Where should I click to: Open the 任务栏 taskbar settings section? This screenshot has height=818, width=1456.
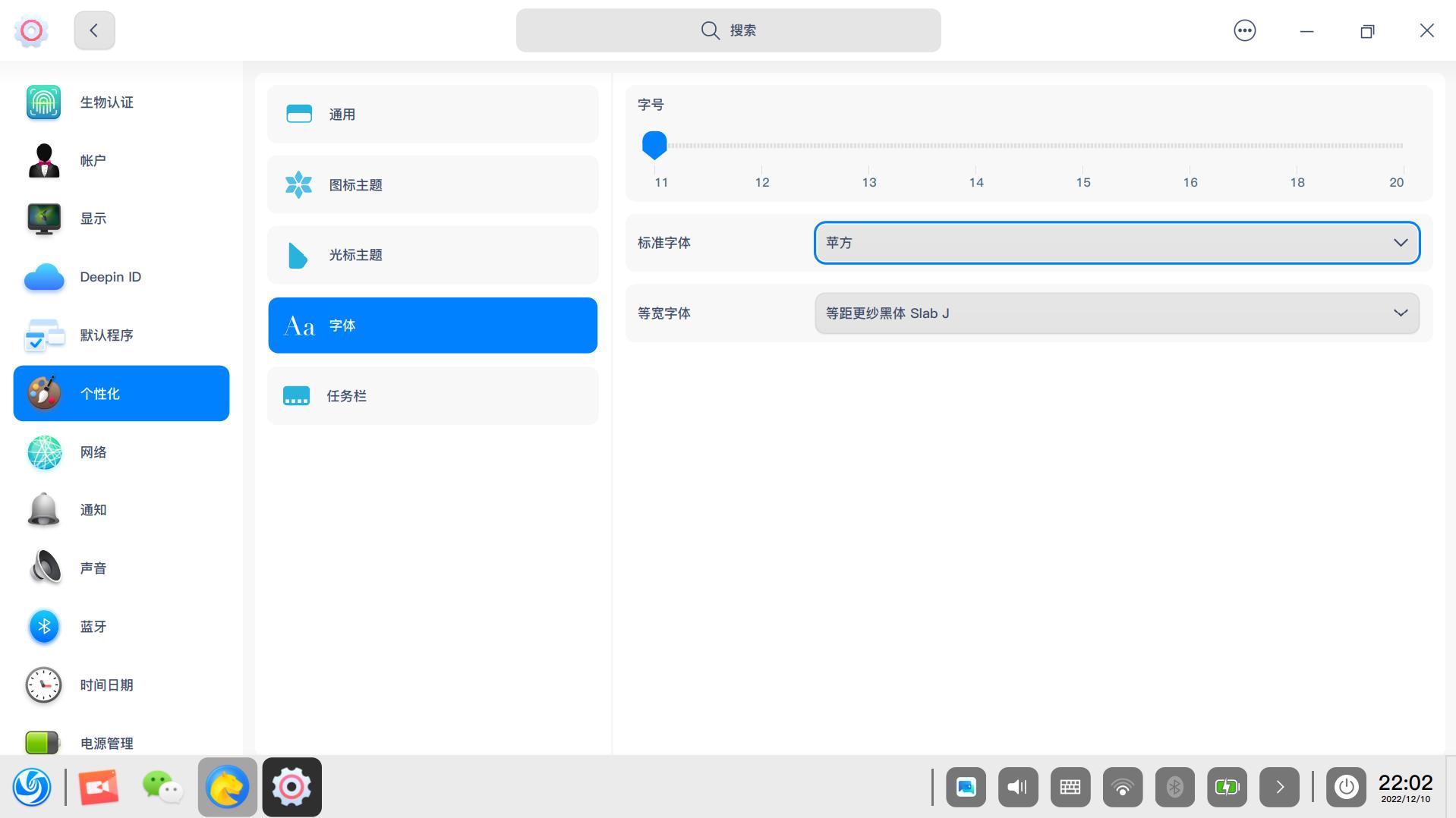[432, 395]
